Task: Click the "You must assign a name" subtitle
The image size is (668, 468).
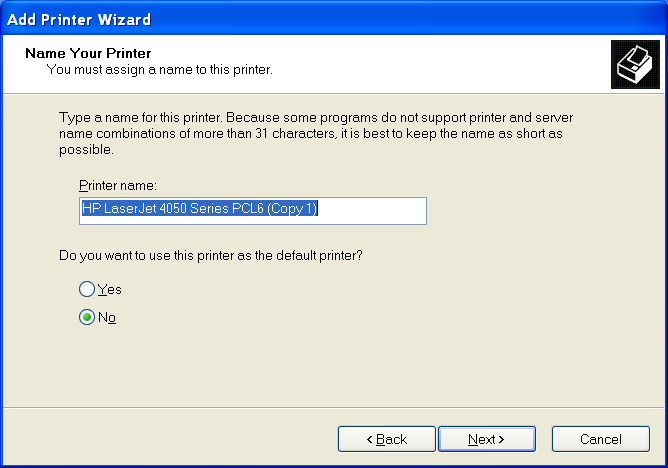Action: point(160,70)
